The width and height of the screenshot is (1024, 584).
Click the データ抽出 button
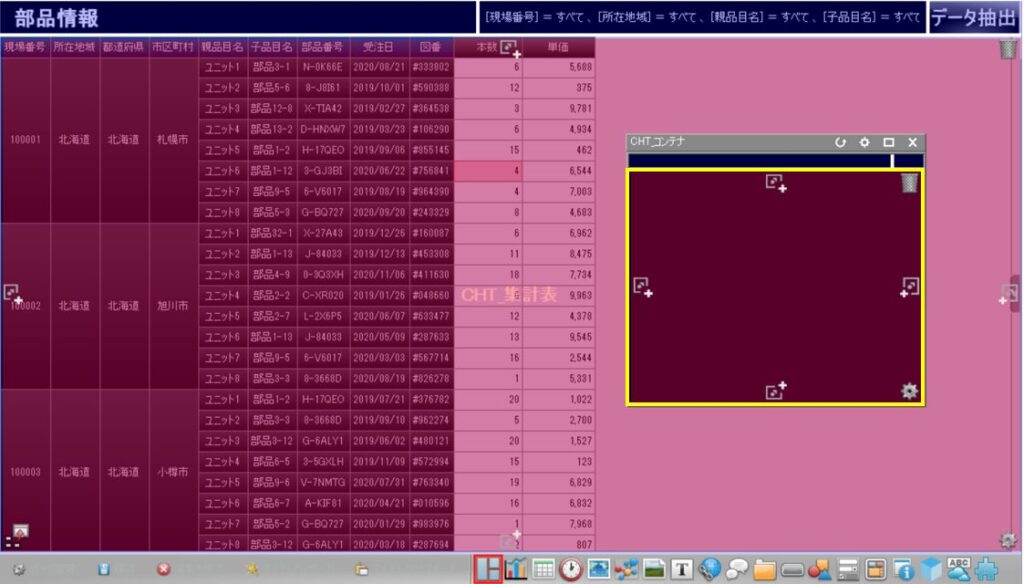pyautogui.click(x=974, y=17)
